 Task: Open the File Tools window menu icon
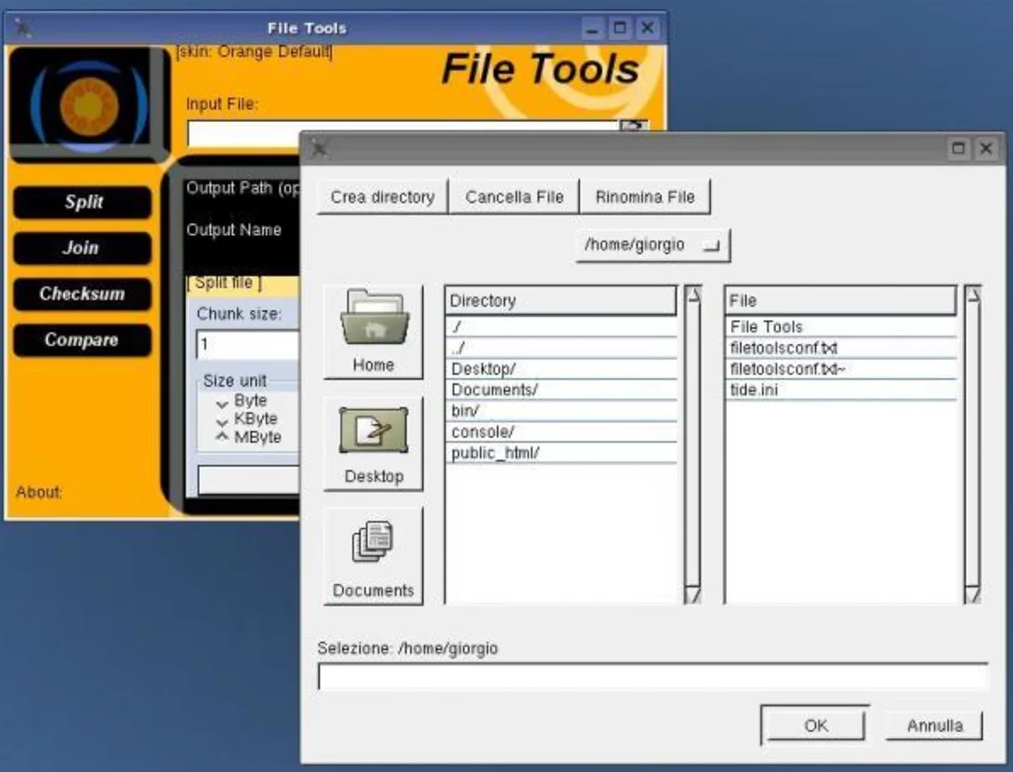point(23,28)
